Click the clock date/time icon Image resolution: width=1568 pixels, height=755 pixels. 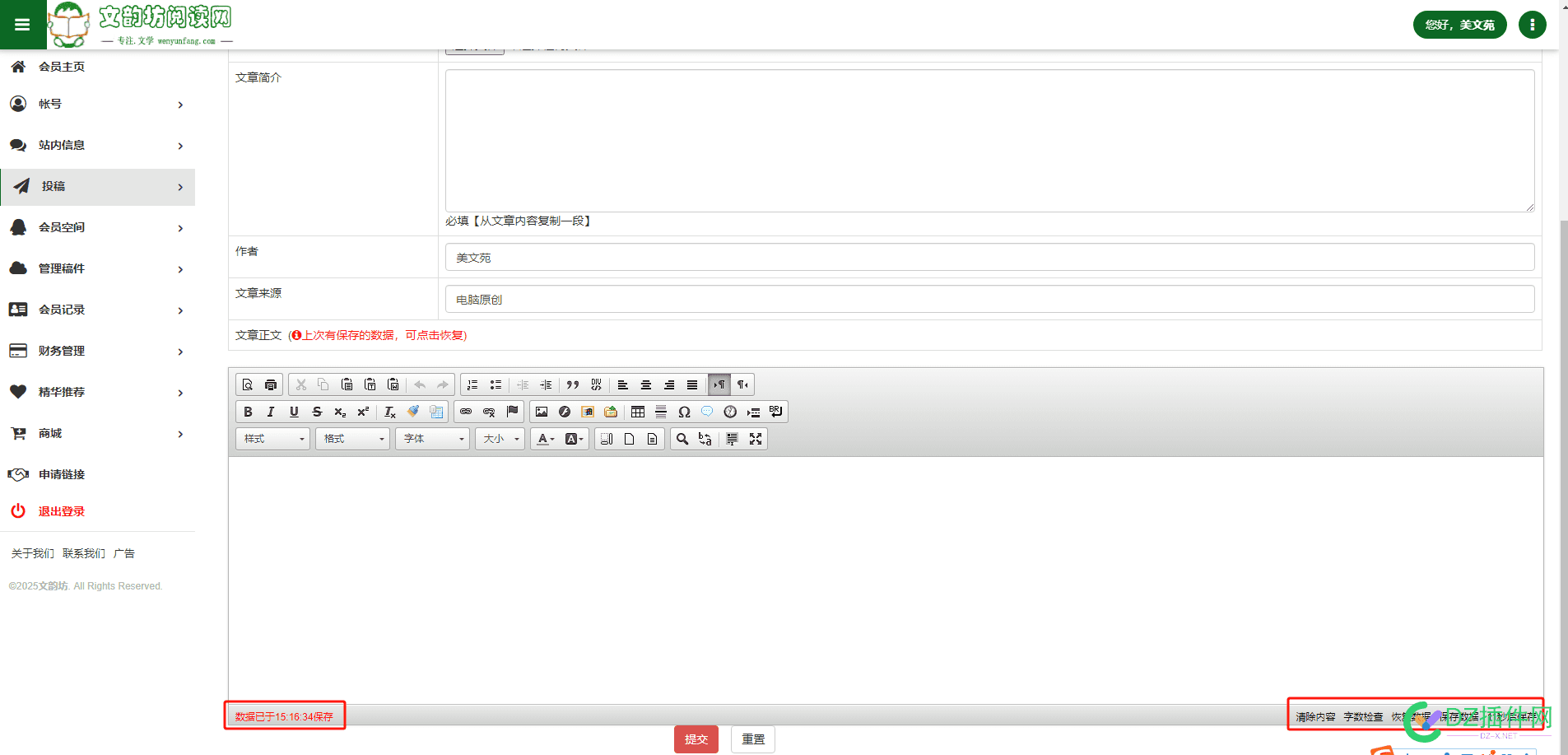[730, 412]
